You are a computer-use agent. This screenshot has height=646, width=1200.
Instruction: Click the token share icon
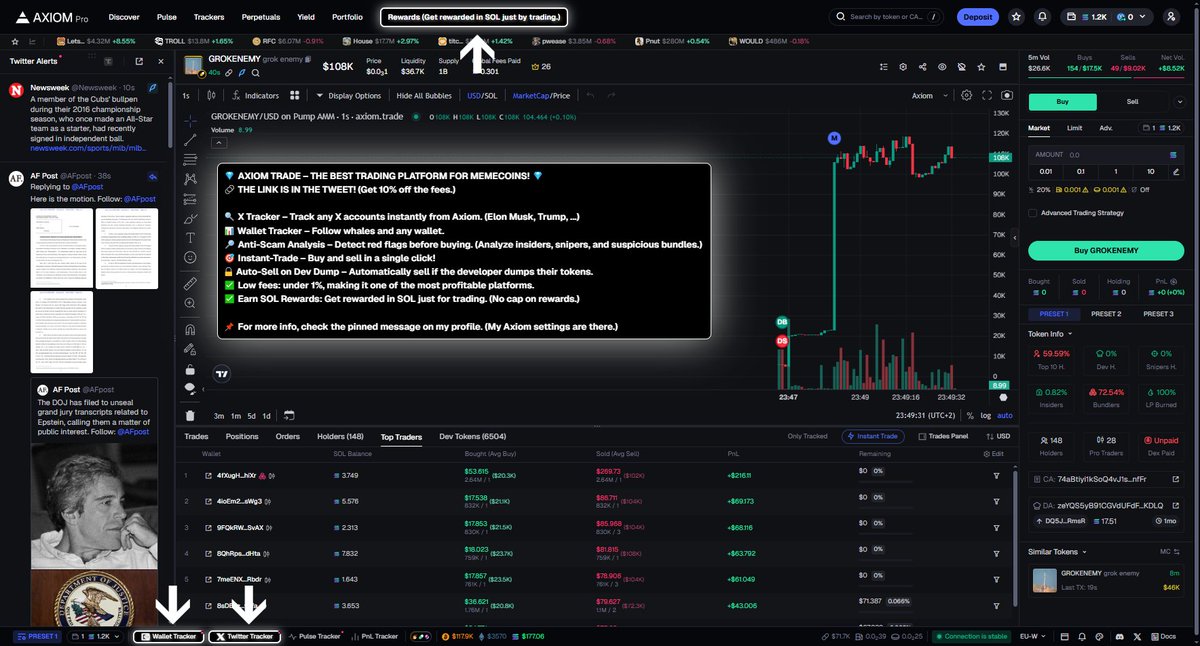click(922, 67)
